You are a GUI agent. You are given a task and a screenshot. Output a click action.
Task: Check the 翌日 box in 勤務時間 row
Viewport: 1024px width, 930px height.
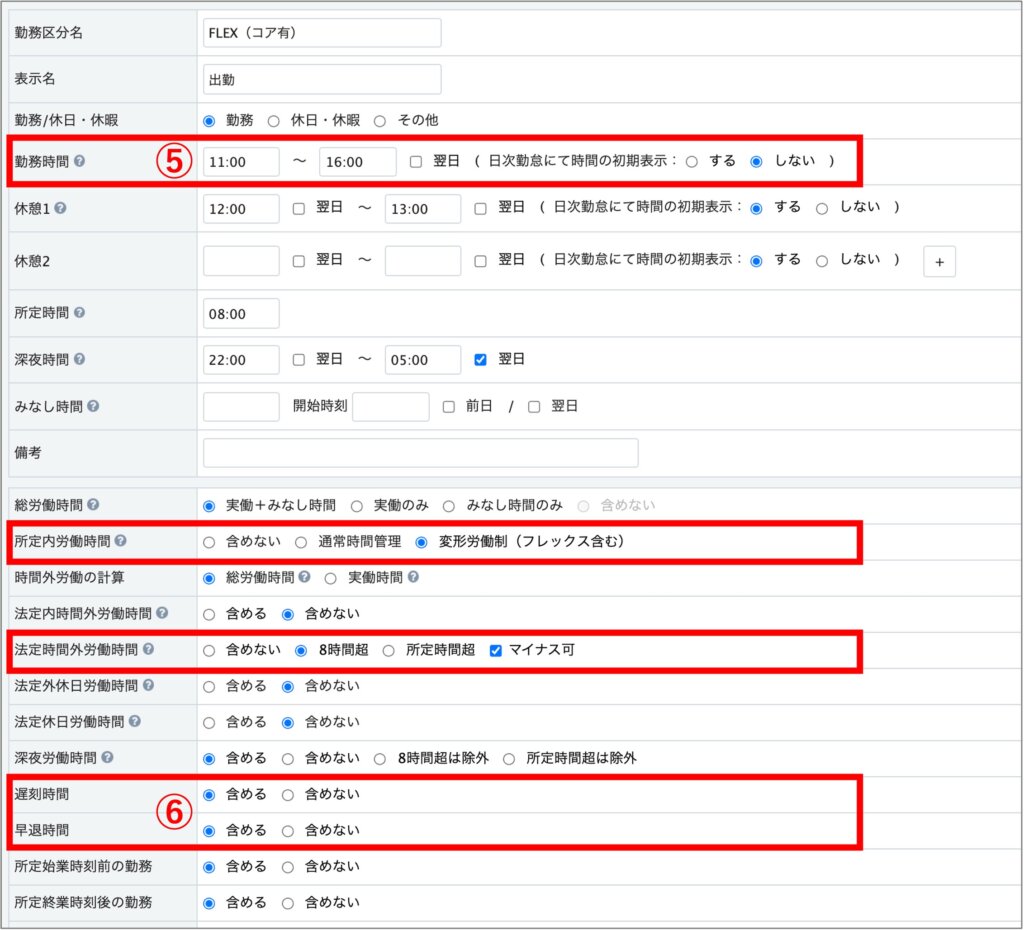tap(416, 161)
